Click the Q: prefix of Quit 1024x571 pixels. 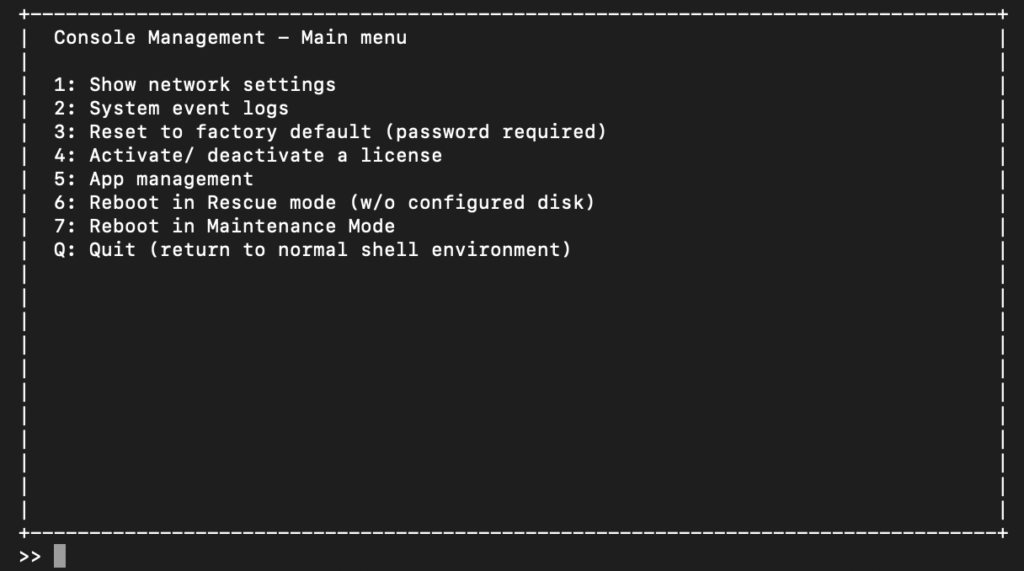click(x=65, y=250)
